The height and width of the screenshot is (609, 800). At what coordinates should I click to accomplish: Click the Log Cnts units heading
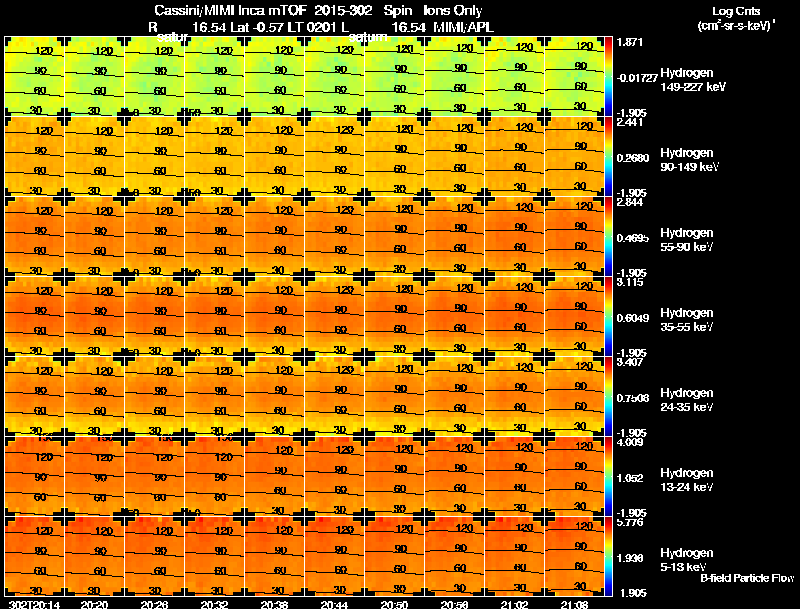[x=736, y=11]
